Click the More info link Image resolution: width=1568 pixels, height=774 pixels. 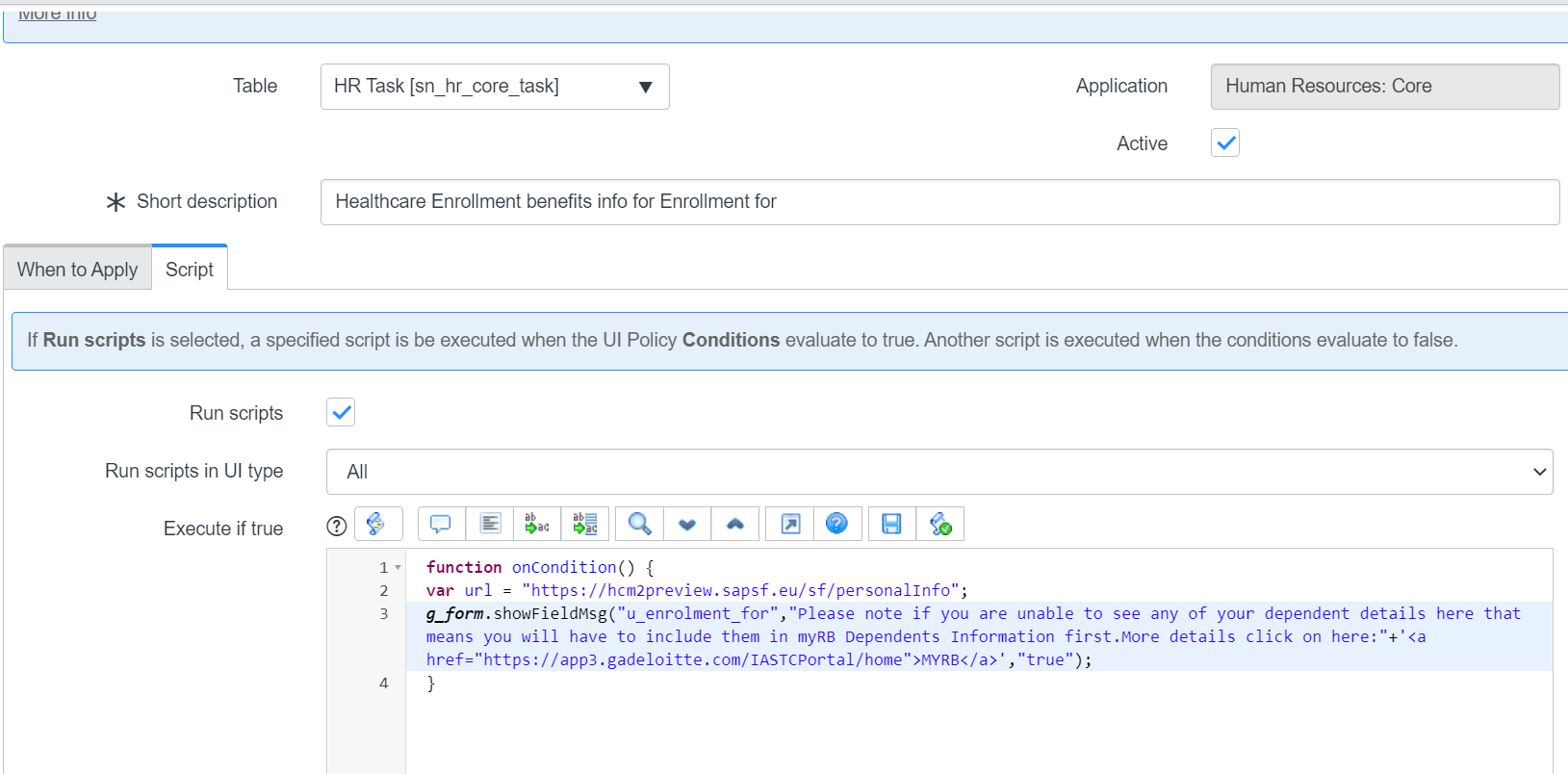58,13
